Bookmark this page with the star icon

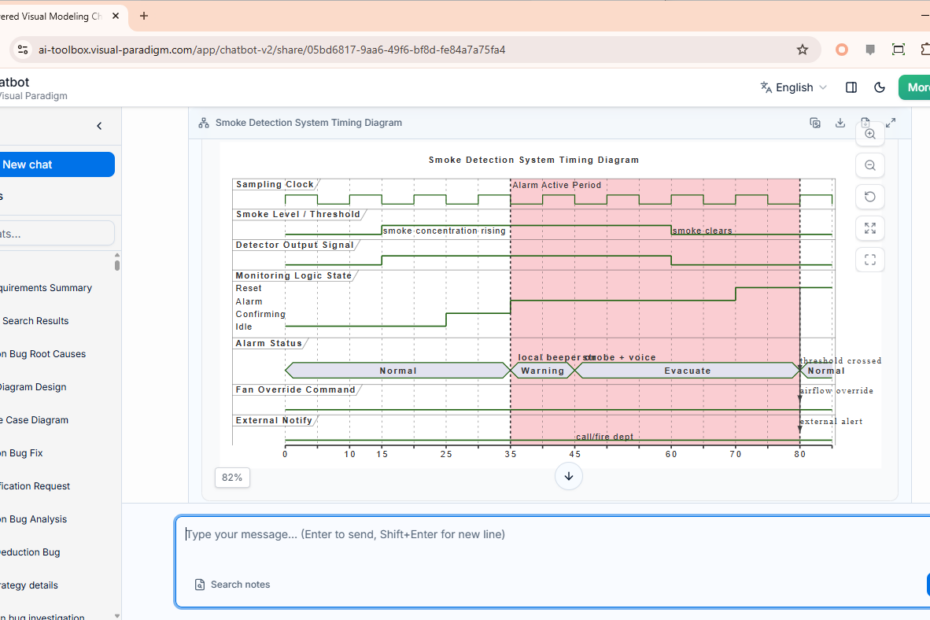coord(802,50)
